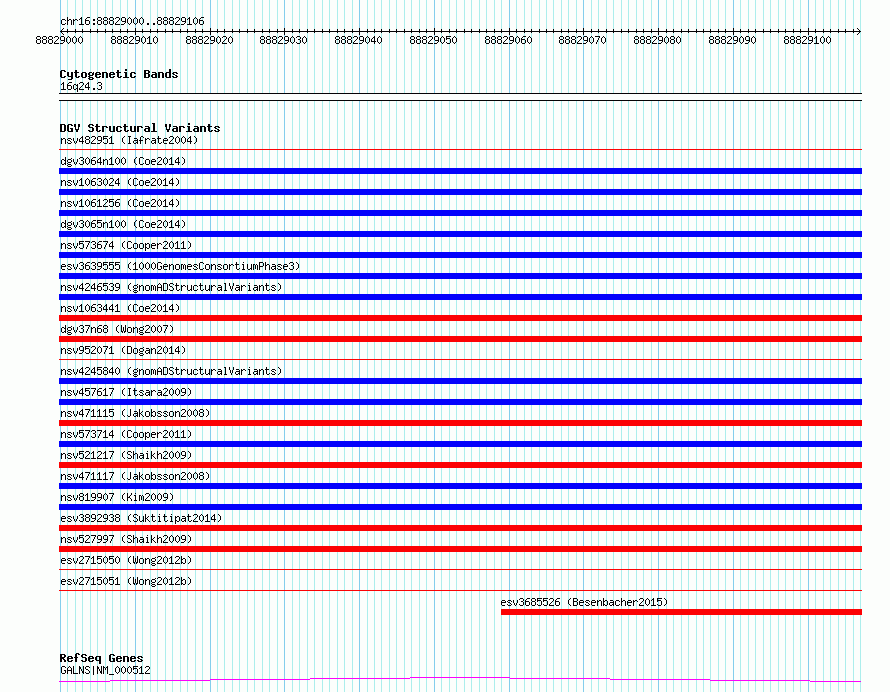Open nsv4246539 (gnomADStructuralVariants) variant

pos(171,287)
